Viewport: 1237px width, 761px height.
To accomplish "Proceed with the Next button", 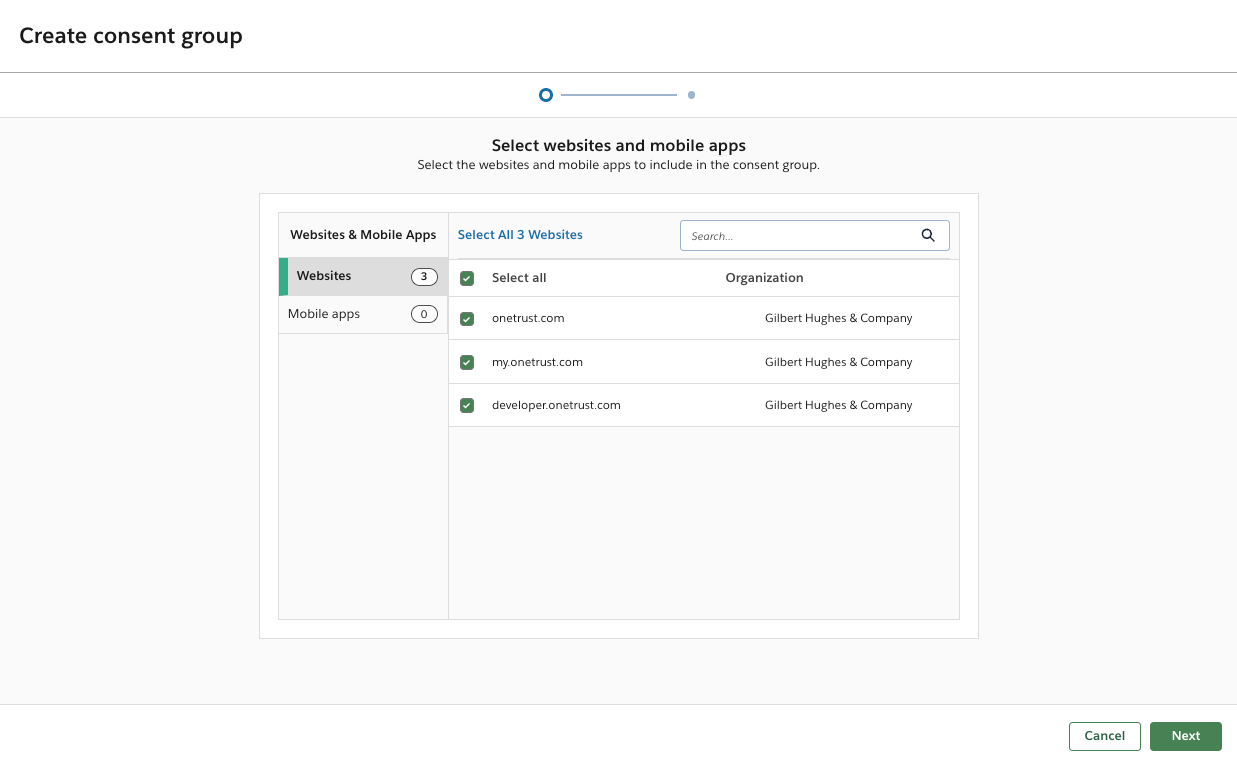I will 1185,736.
